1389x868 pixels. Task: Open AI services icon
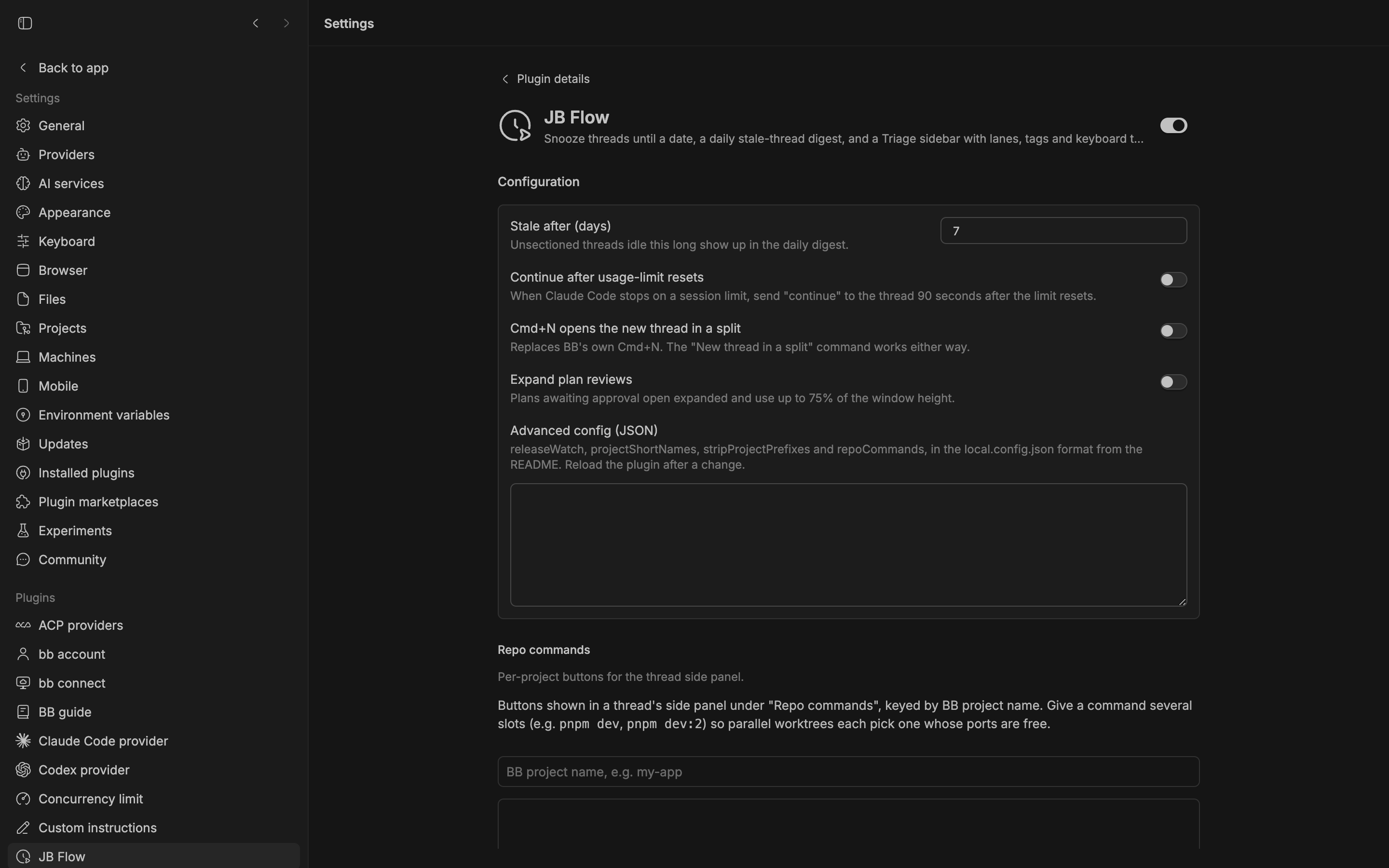coord(23,184)
